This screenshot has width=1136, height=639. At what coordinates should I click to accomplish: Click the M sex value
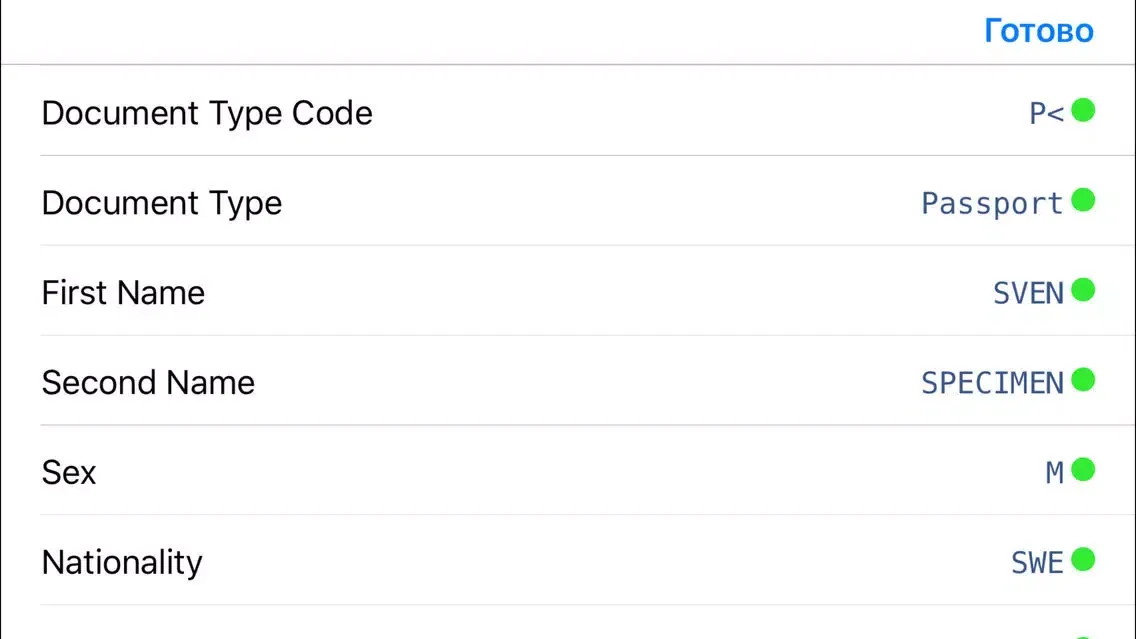[1055, 473]
